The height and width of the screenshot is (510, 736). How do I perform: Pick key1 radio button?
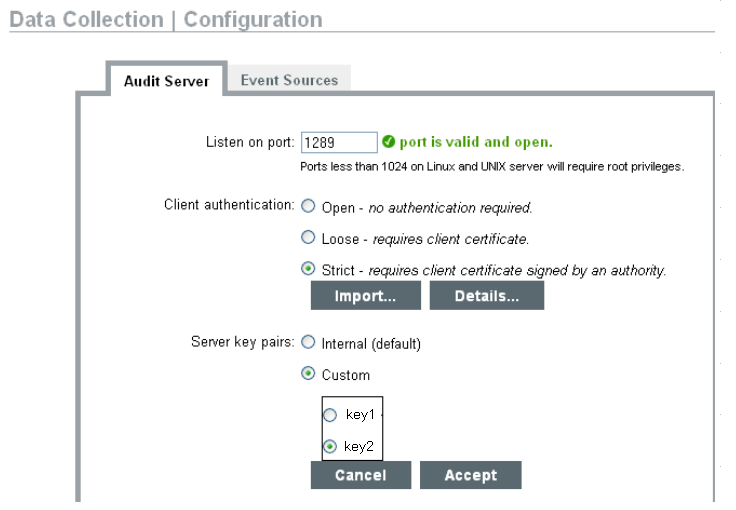pos(330,415)
